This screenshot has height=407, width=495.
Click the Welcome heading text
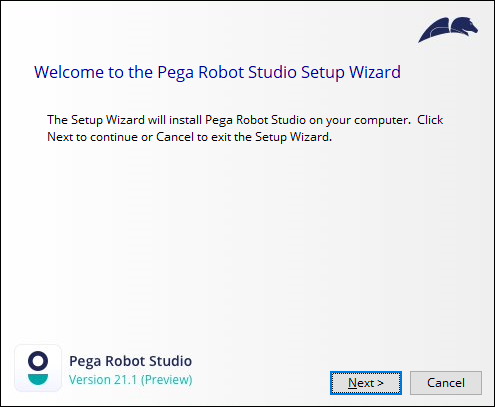217,73
